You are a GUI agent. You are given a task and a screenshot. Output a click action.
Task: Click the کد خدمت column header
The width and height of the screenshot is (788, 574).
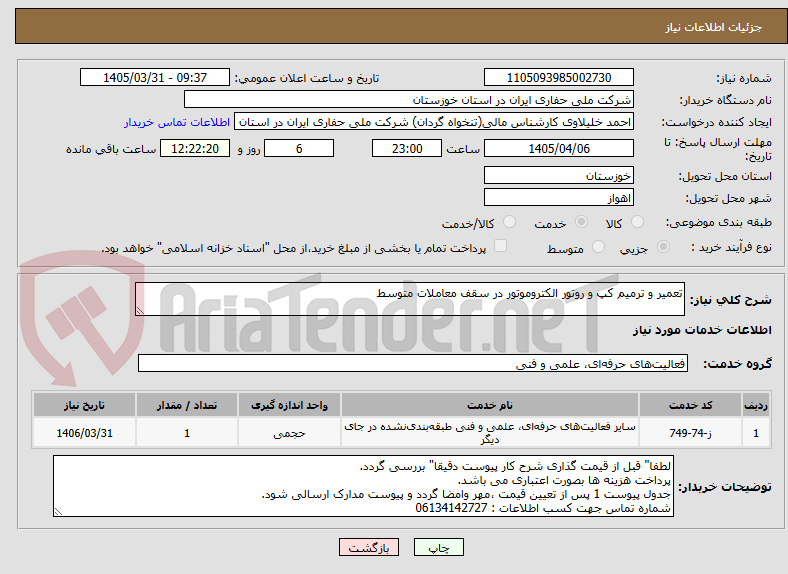(x=691, y=405)
